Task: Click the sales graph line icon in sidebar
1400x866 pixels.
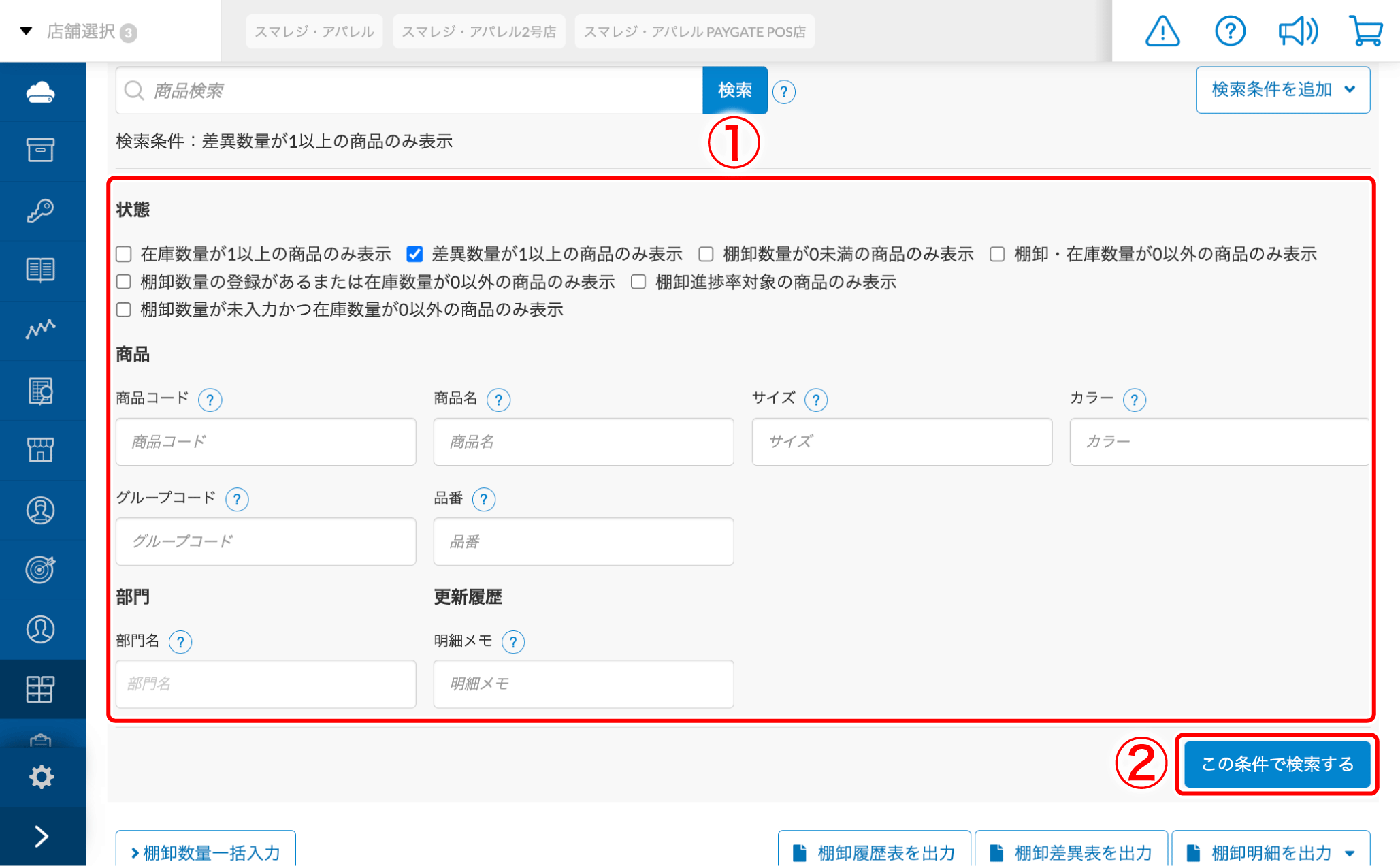Action: 41,330
